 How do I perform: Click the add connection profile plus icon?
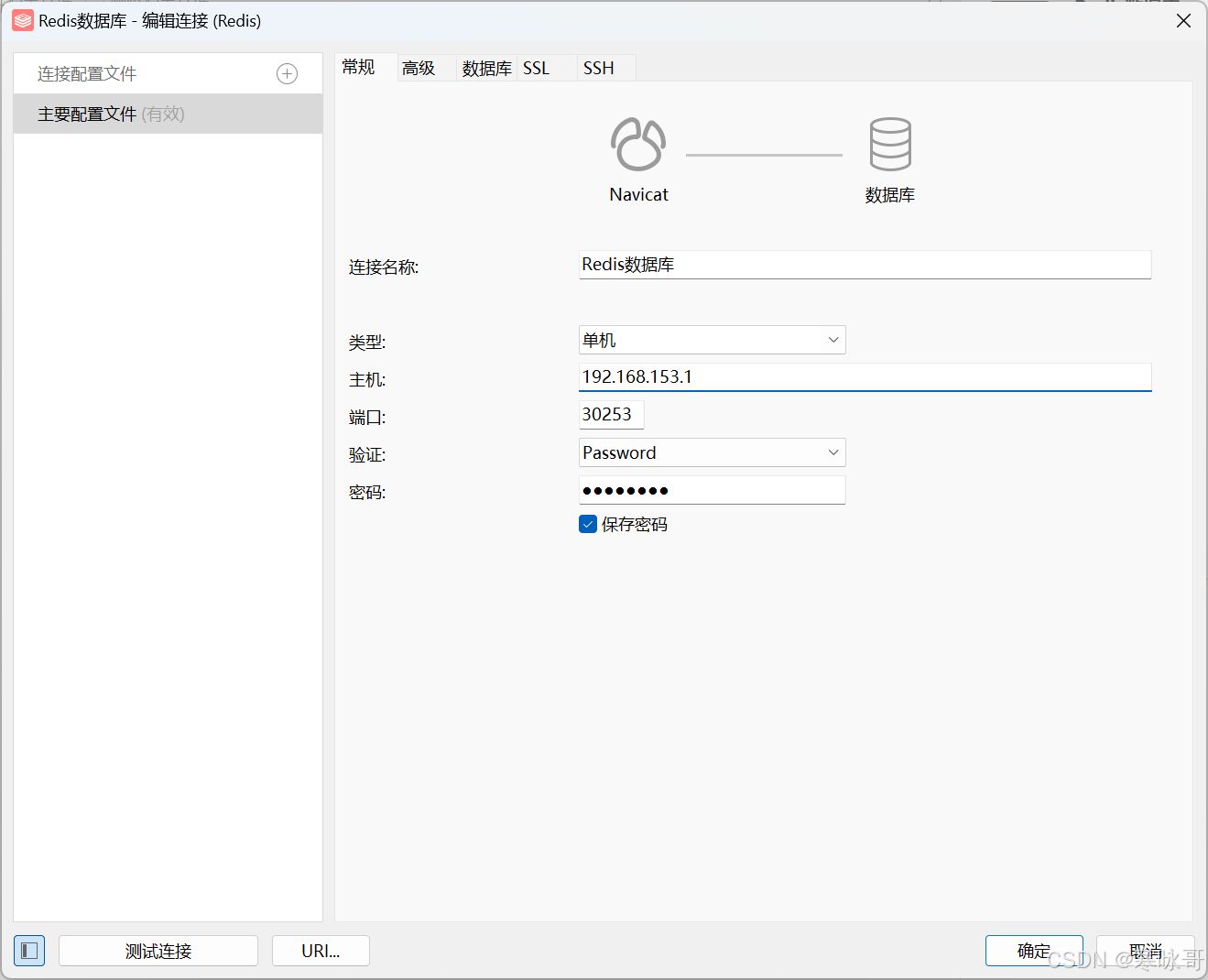287,74
